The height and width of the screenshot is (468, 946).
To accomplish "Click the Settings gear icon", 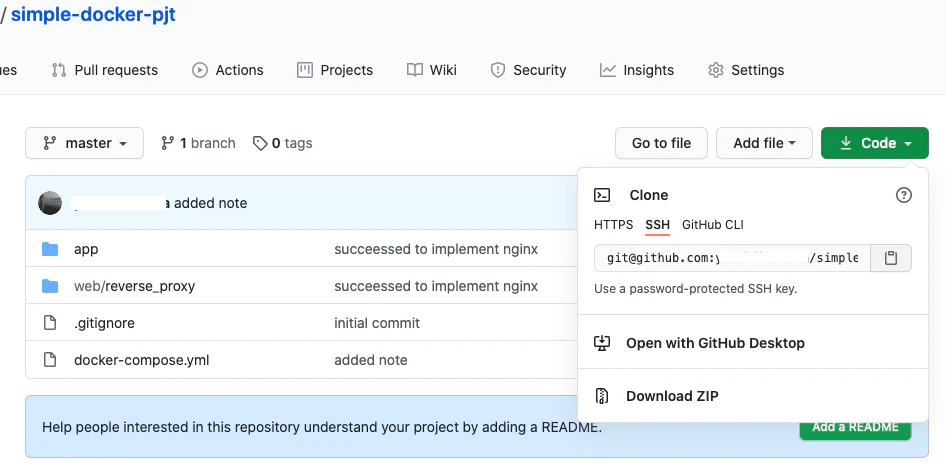I will click(x=716, y=70).
